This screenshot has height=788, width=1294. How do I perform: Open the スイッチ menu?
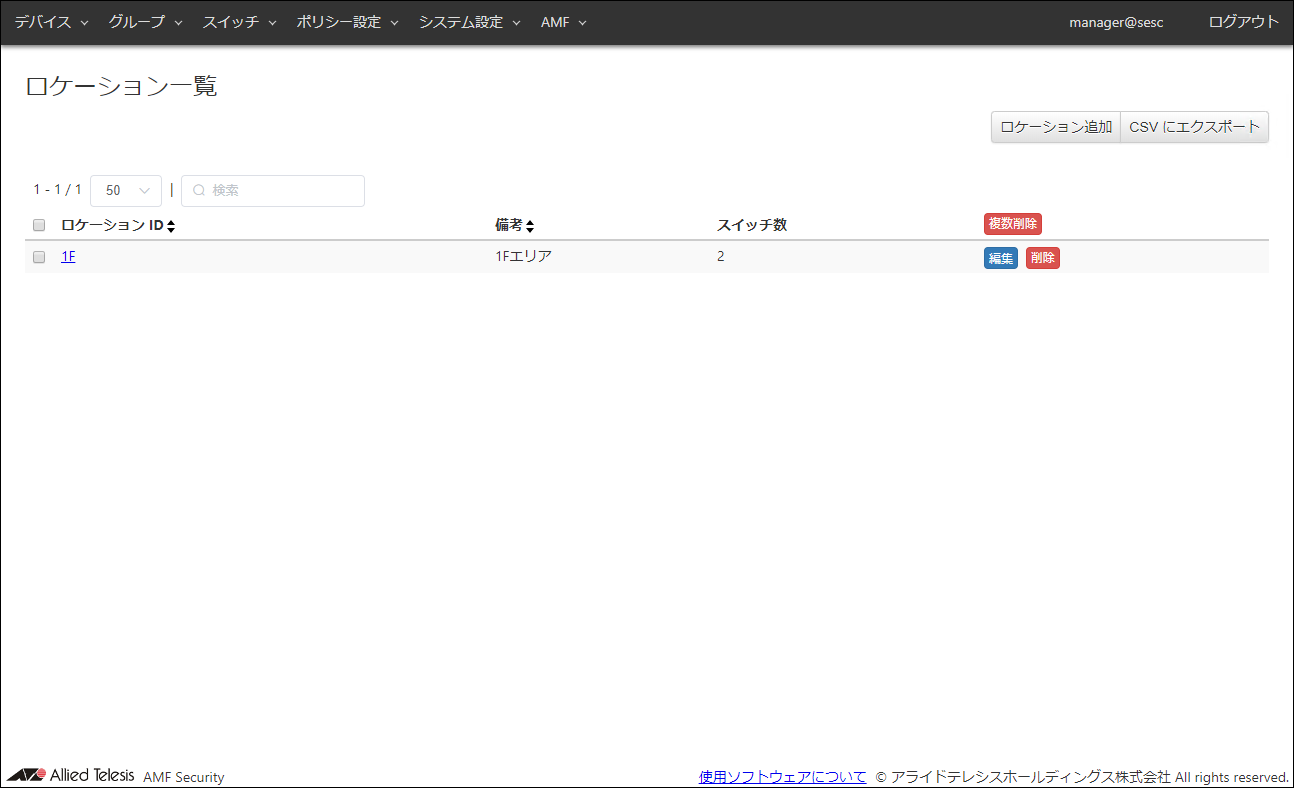pos(239,22)
